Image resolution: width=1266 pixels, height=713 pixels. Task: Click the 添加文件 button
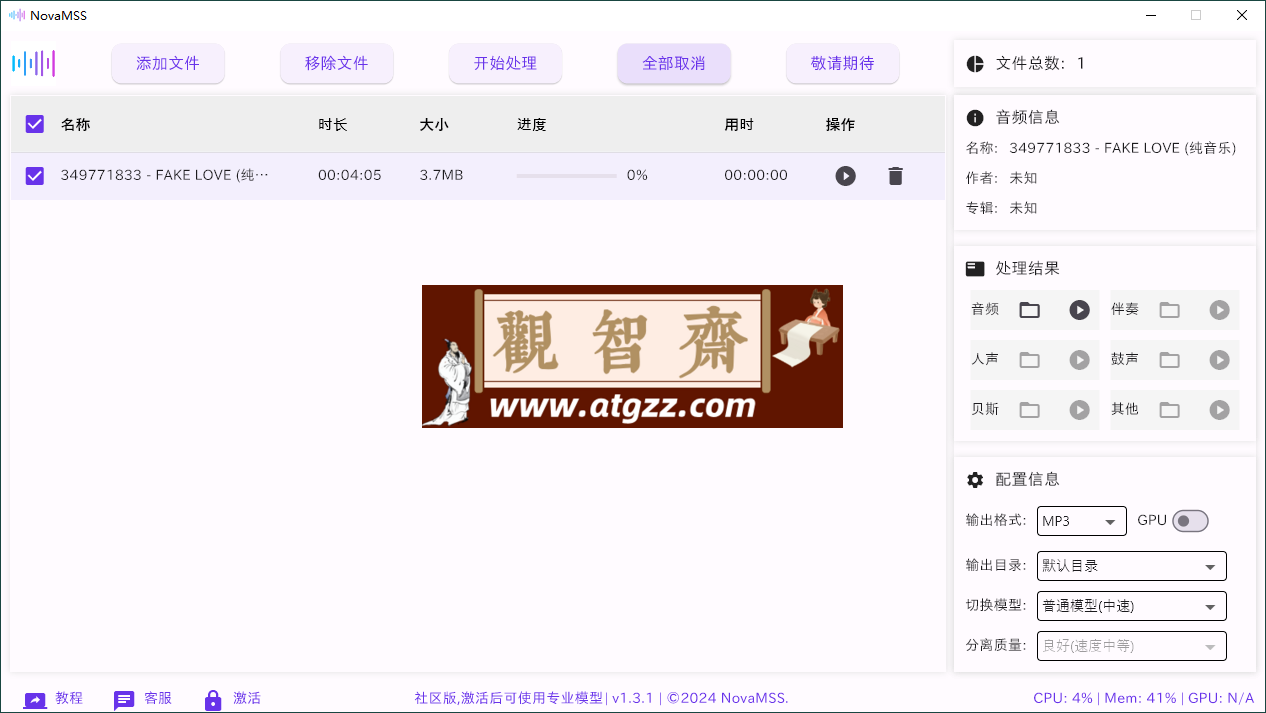(x=168, y=63)
